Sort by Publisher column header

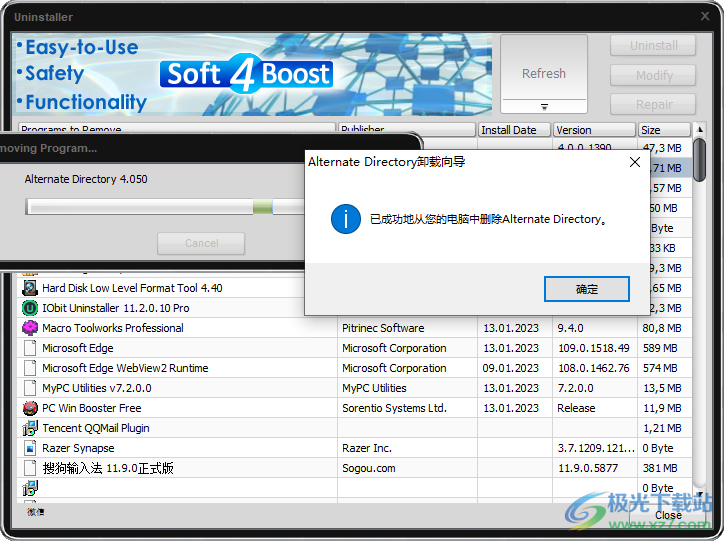[x=407, y=130]
